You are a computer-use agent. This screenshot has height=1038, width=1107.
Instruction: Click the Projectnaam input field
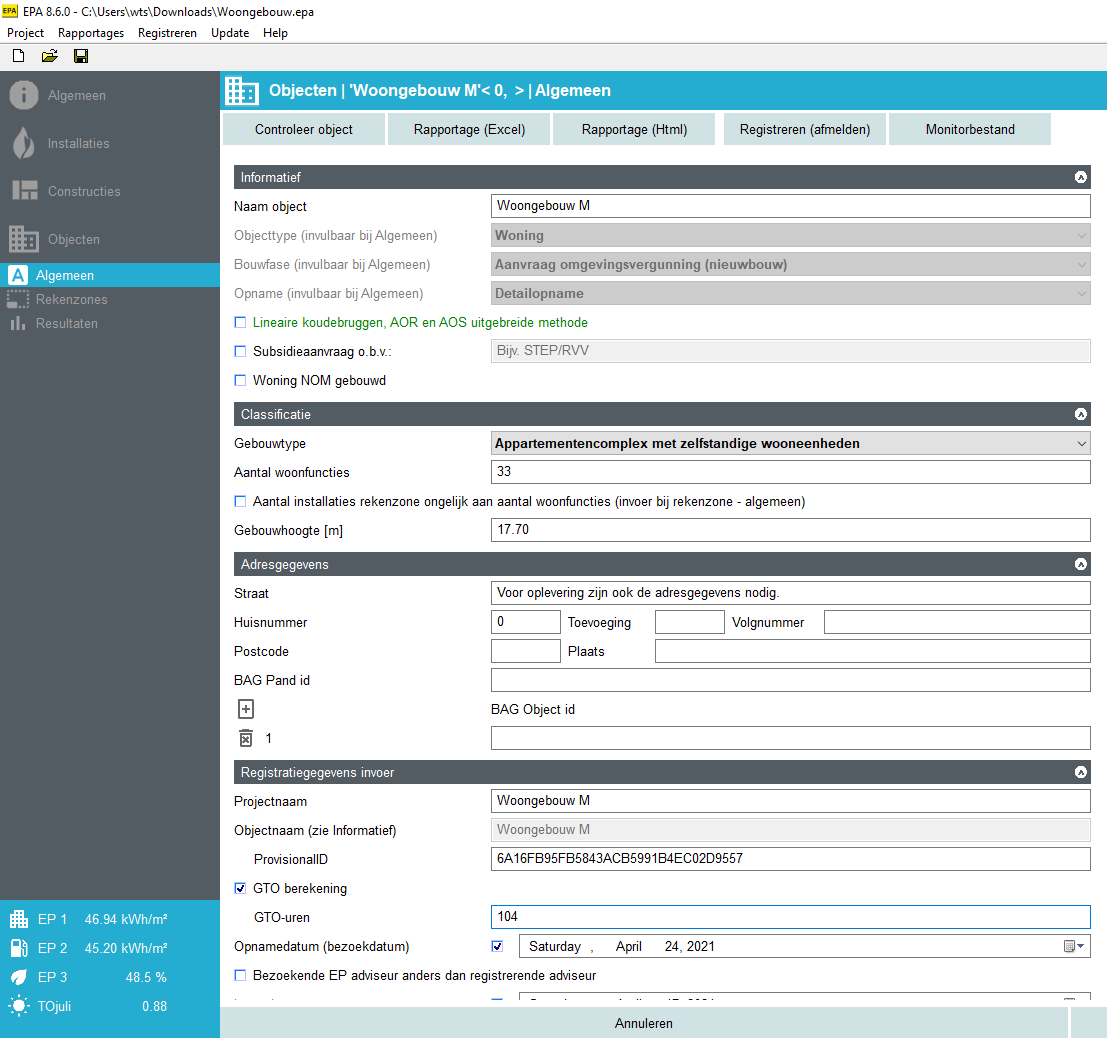[791, 801]
